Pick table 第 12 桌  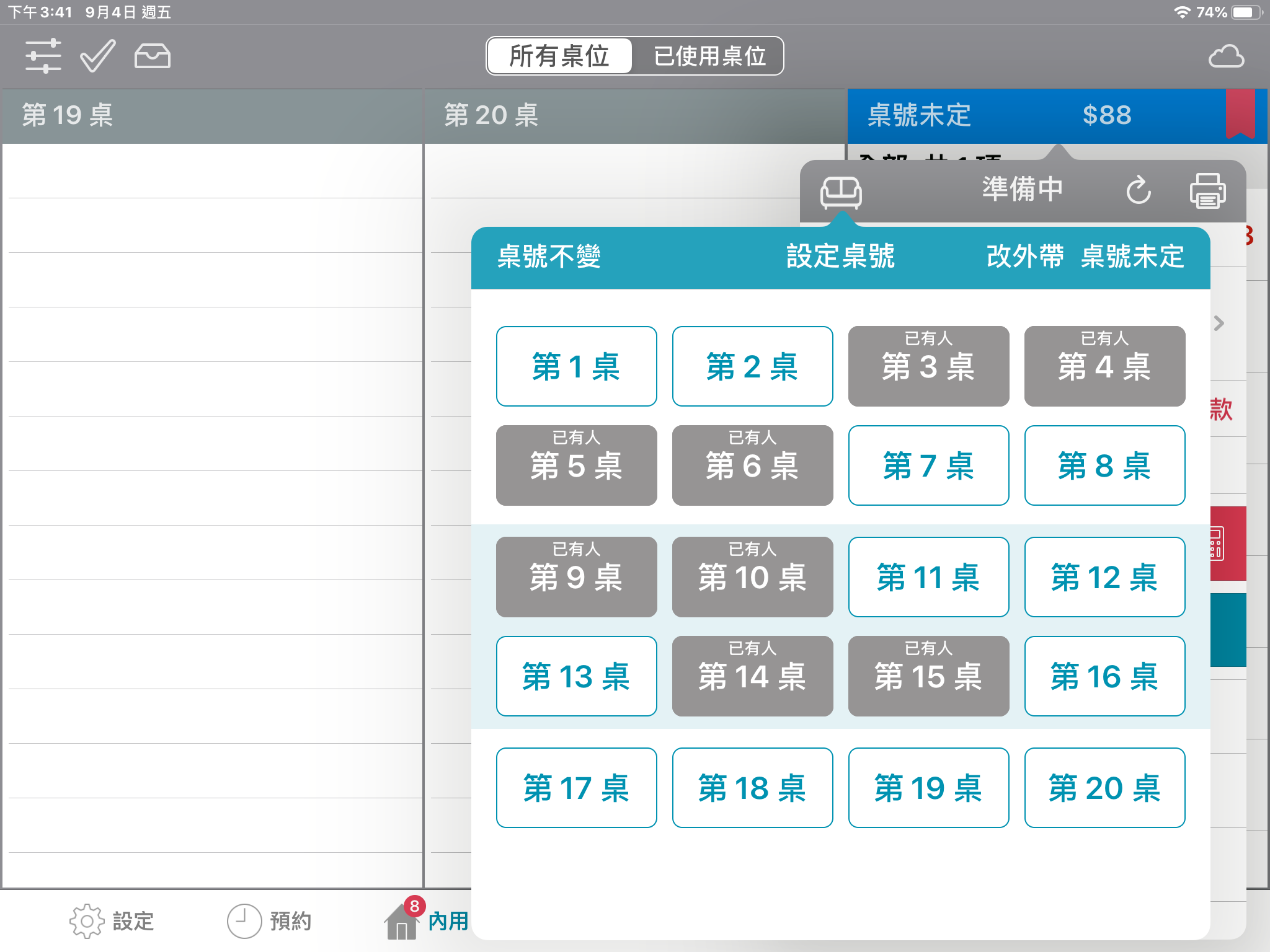click(1104, 577)
